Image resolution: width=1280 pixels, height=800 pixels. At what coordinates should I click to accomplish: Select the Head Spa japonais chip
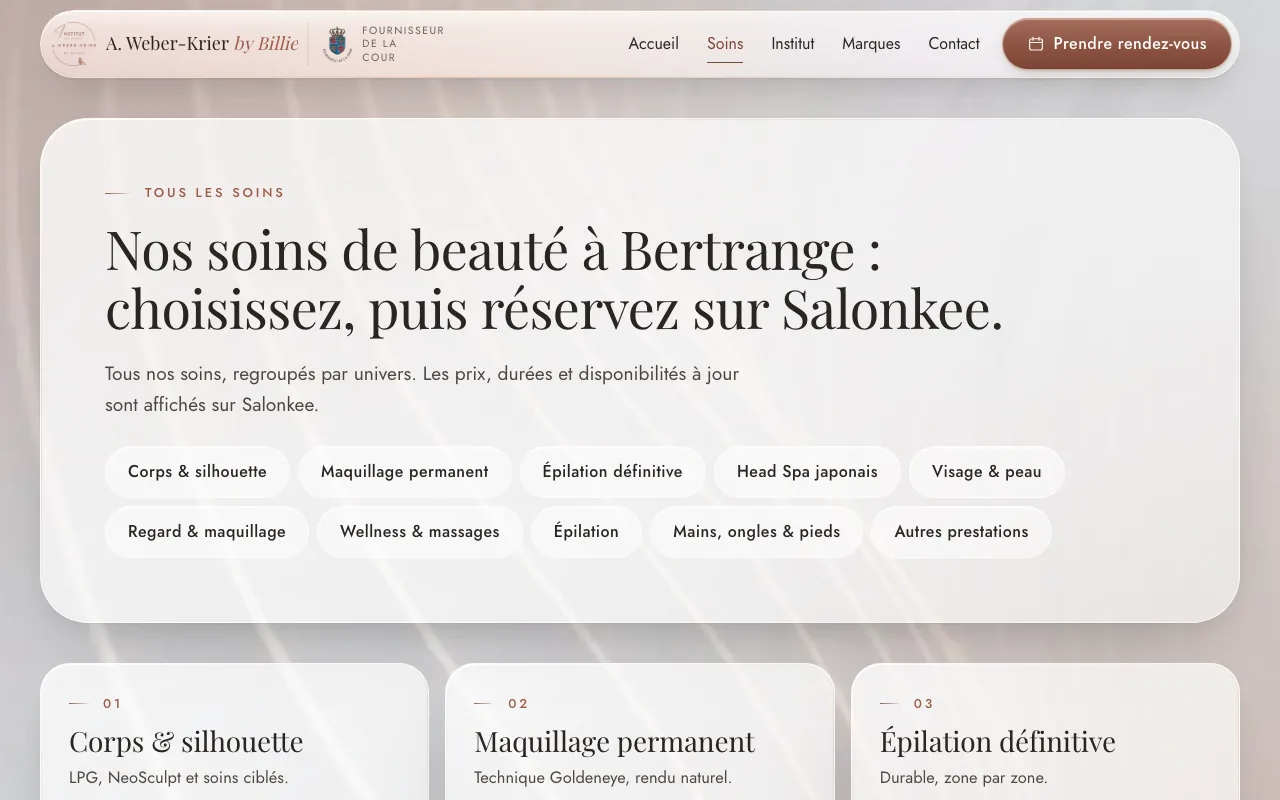pyautogui.click(x=807, y=472)
